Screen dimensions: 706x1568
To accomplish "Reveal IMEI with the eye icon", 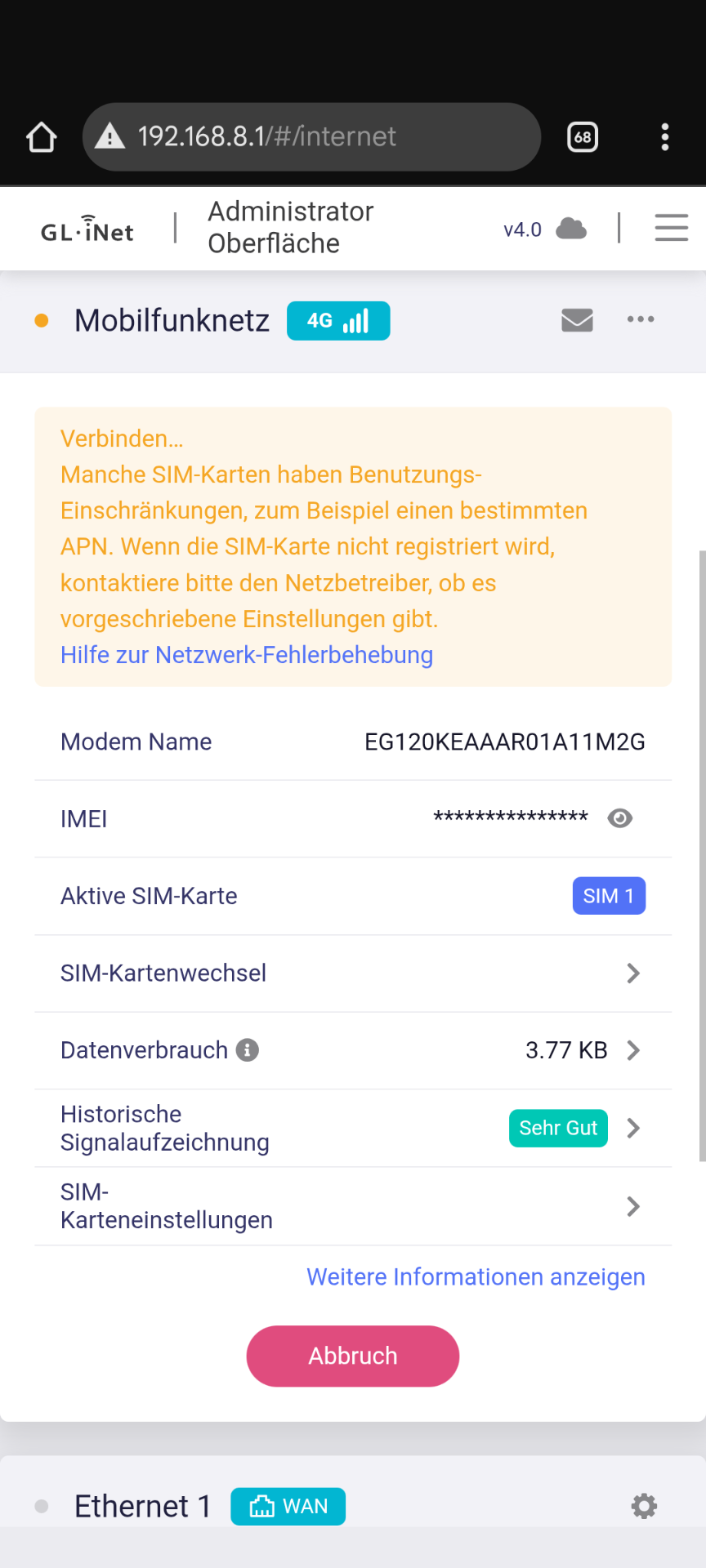I will click(620, 818).
